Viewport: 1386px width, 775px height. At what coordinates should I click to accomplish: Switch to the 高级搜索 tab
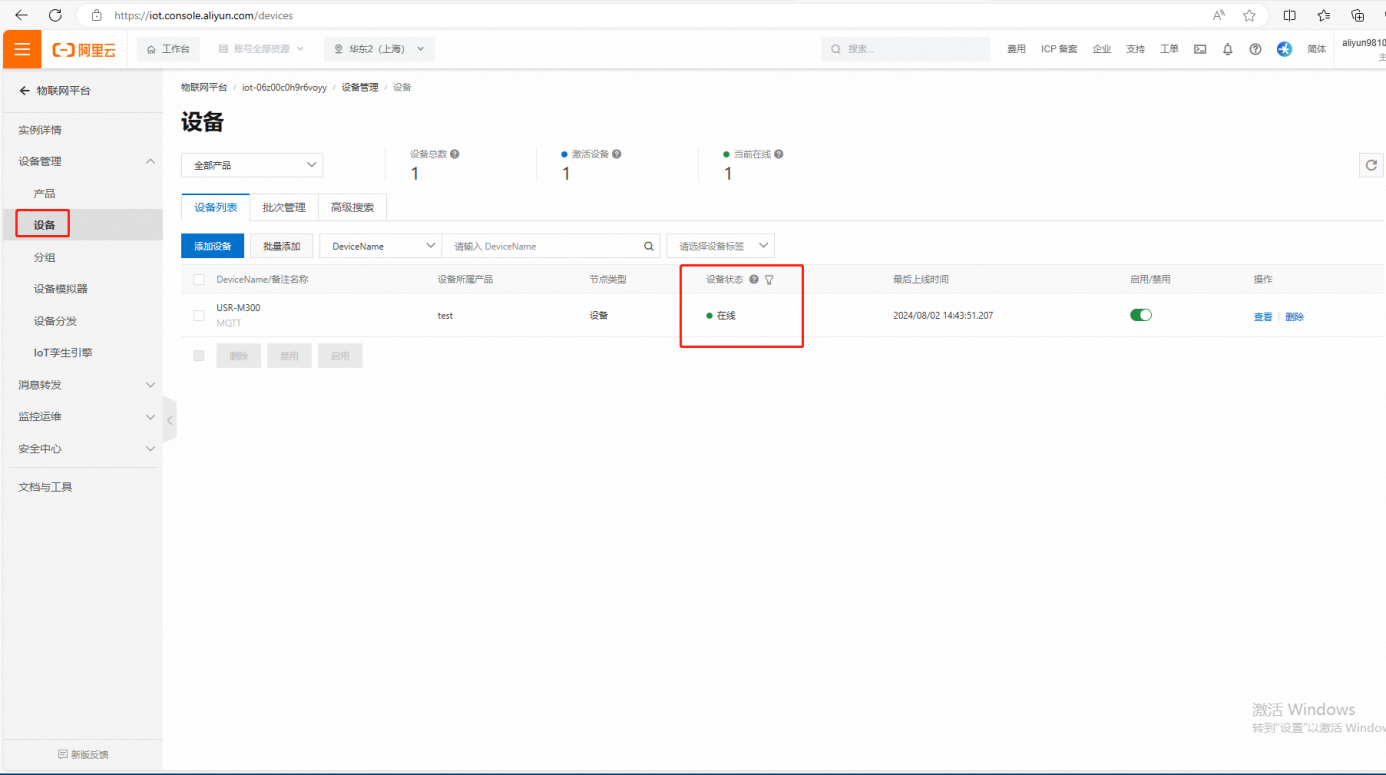352,207
